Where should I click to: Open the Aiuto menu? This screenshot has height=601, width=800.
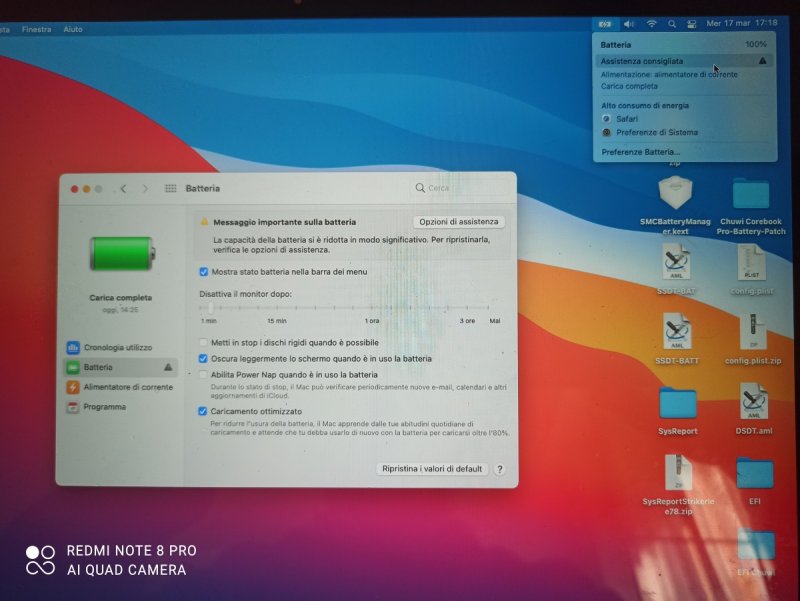click(73, 30)
